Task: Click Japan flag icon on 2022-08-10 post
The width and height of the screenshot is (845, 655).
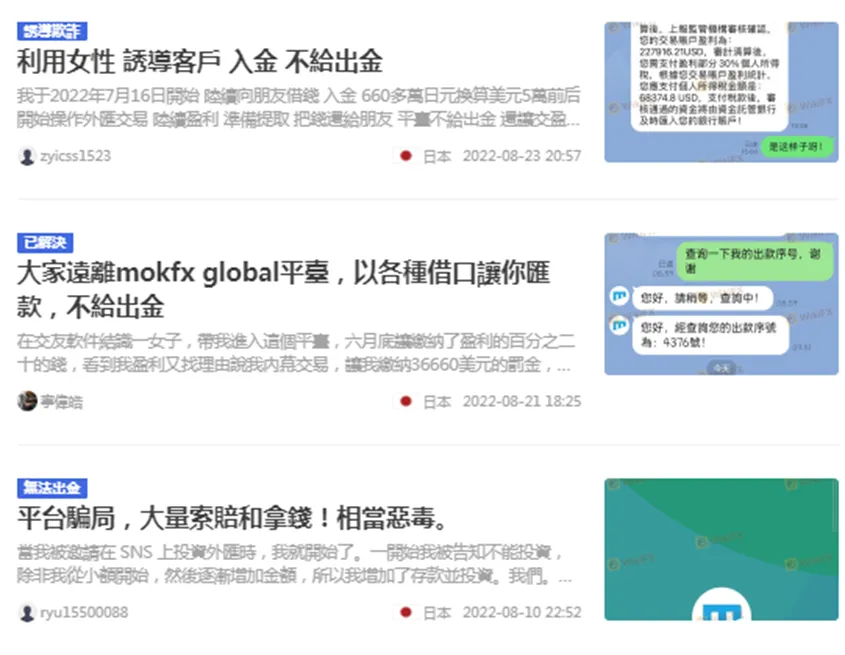Action: pos(406,613)
